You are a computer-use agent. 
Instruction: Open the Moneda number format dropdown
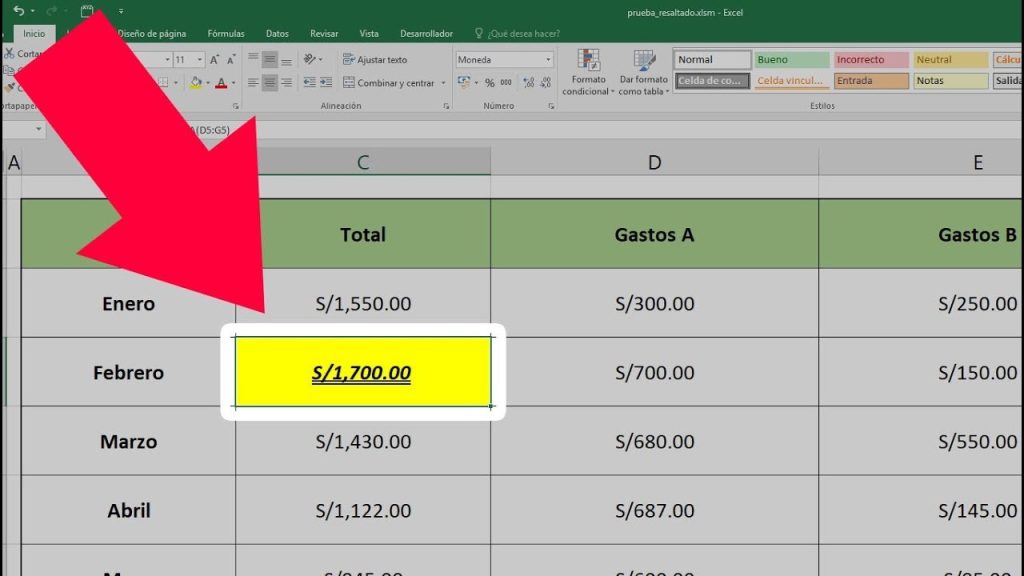[550, 60]
